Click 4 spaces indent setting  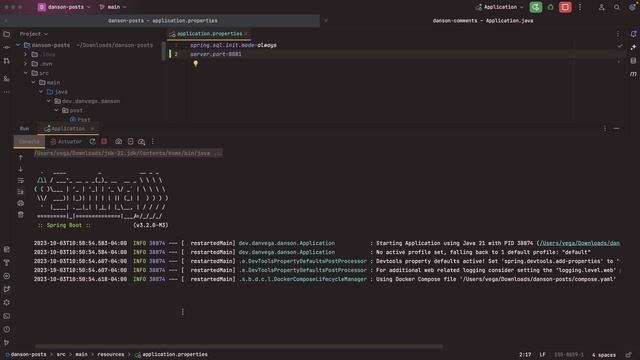pyautogui.click(x=603, y=355)
